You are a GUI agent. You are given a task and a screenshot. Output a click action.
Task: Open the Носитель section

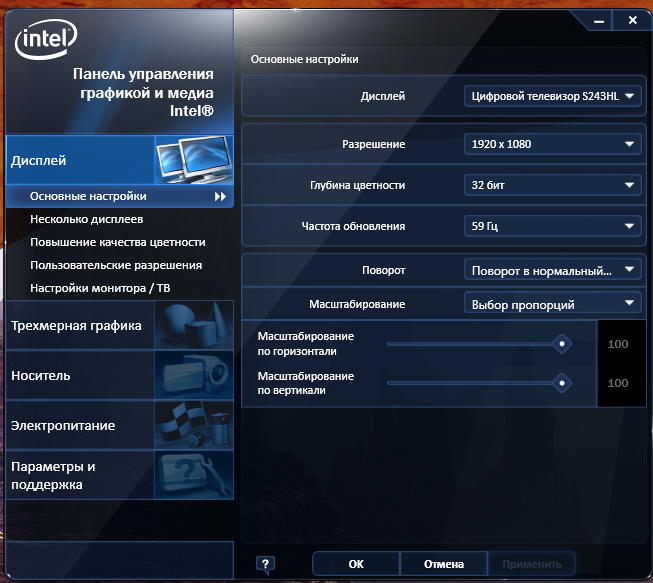[x=120, y=375]
